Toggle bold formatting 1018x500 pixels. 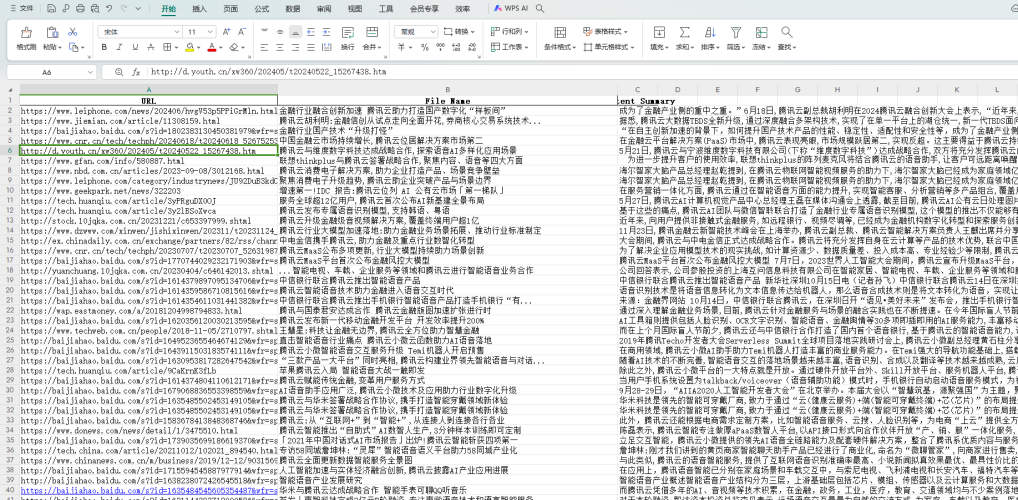click(105, 47)
